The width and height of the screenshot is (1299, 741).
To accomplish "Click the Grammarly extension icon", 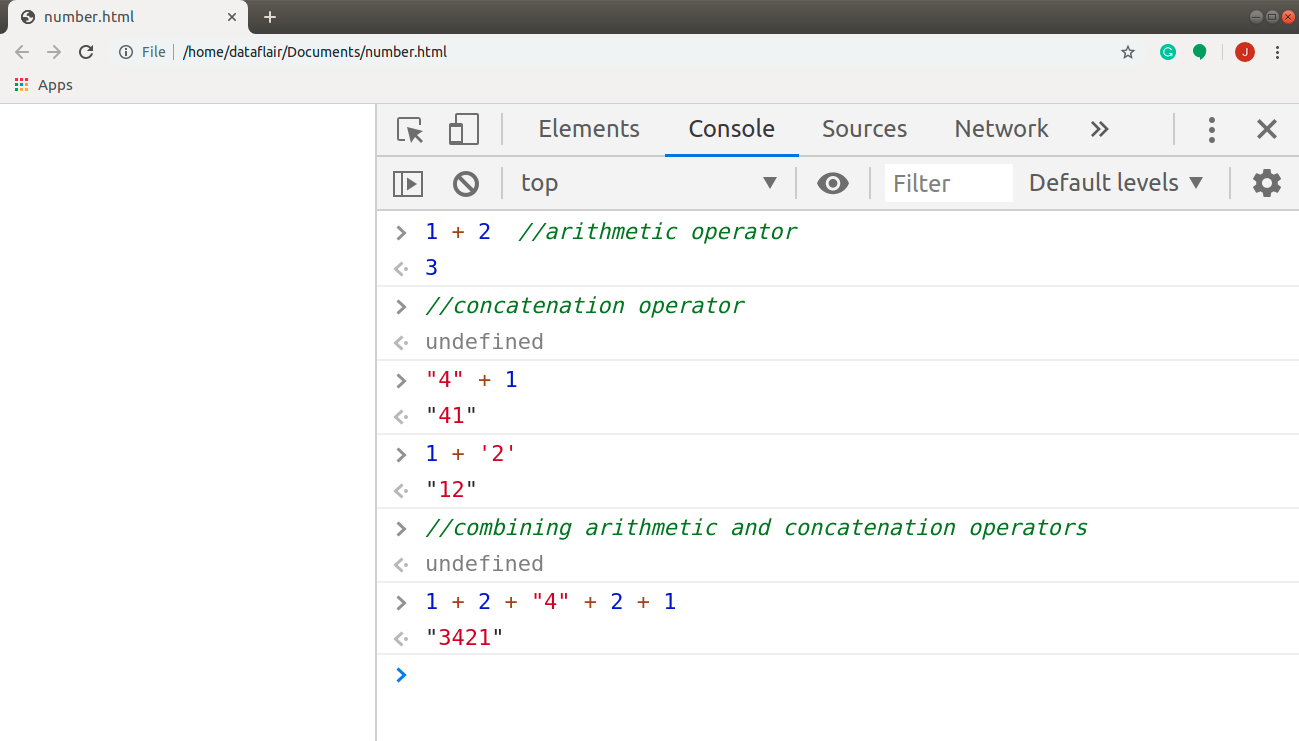I will click(x=1168, y=52).
